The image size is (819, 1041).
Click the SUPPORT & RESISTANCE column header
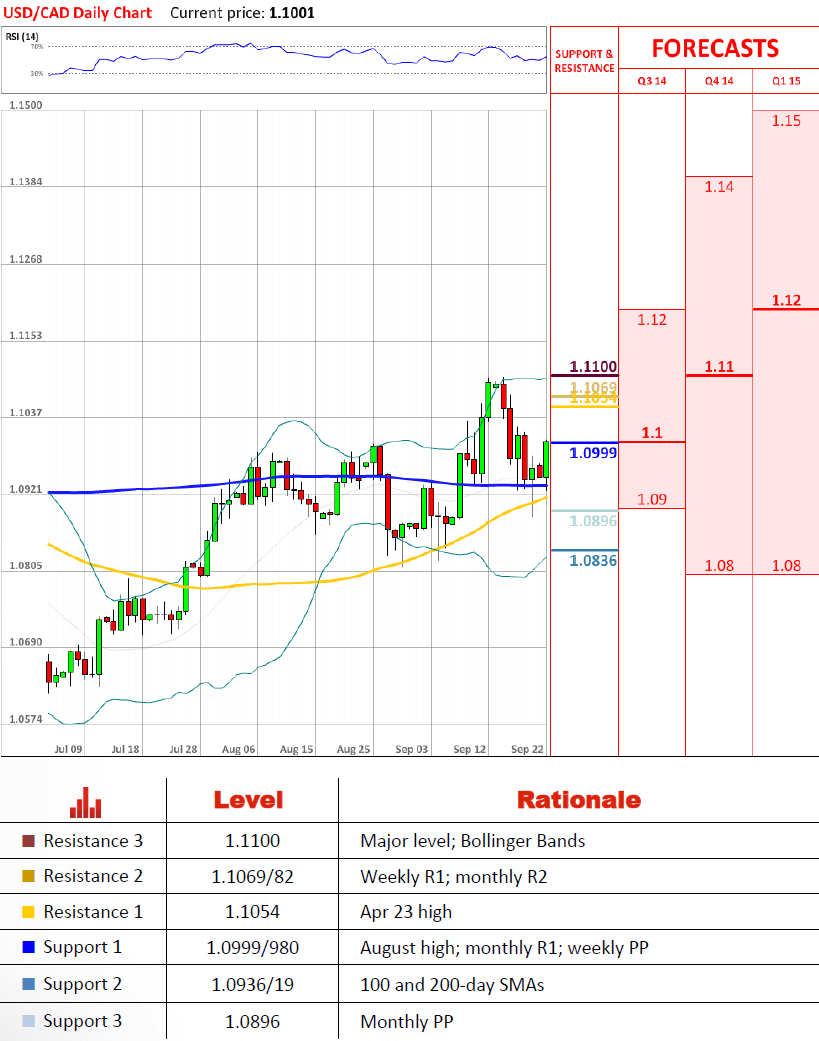click(x=584, y=61)
